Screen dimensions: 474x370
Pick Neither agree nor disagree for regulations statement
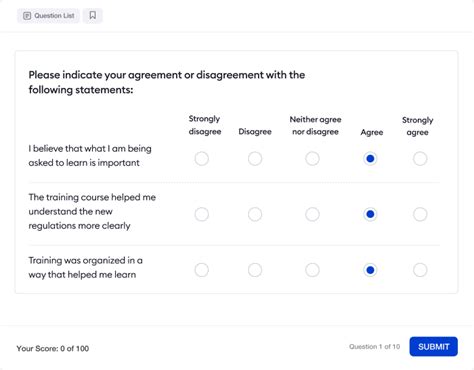pos(312,214)
